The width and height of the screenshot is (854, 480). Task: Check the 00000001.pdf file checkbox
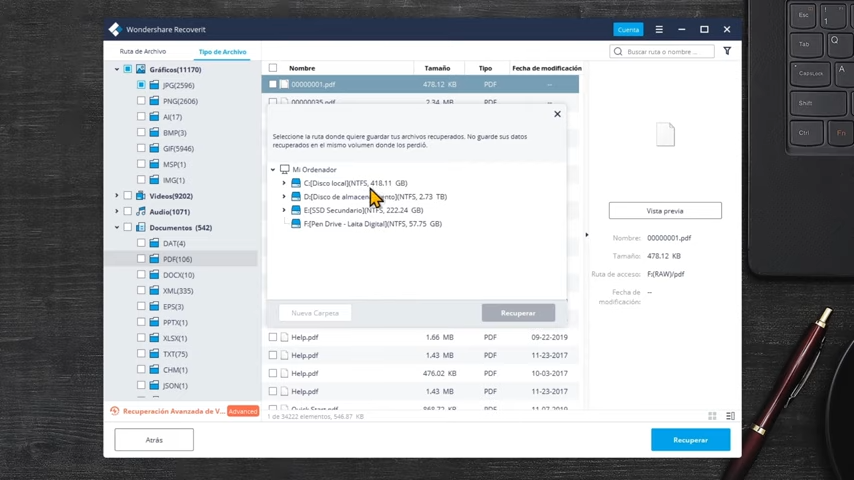(273, 84)
